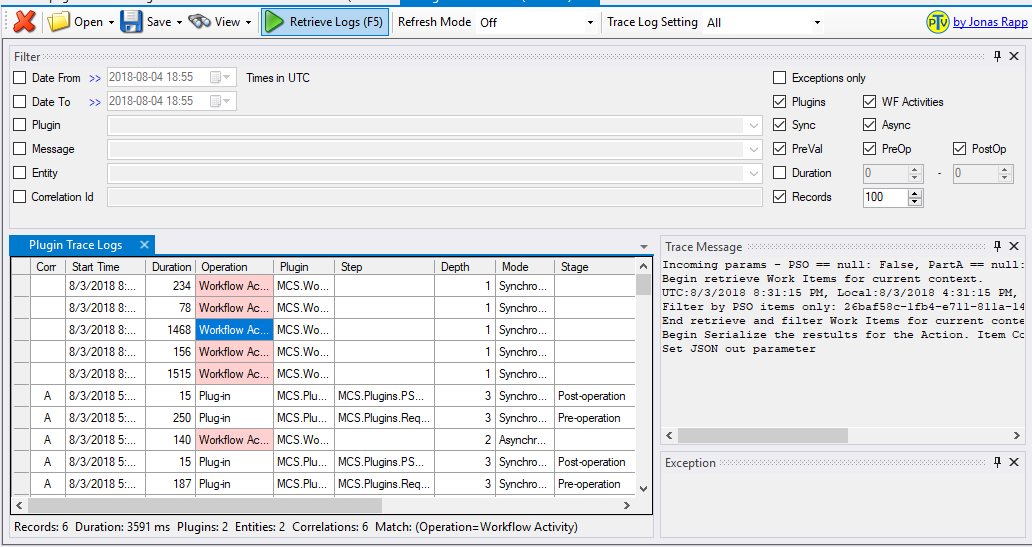Viewport: 1032px width, 547px height.
Task: Pin the Filter panel
Action: [997, 57]
